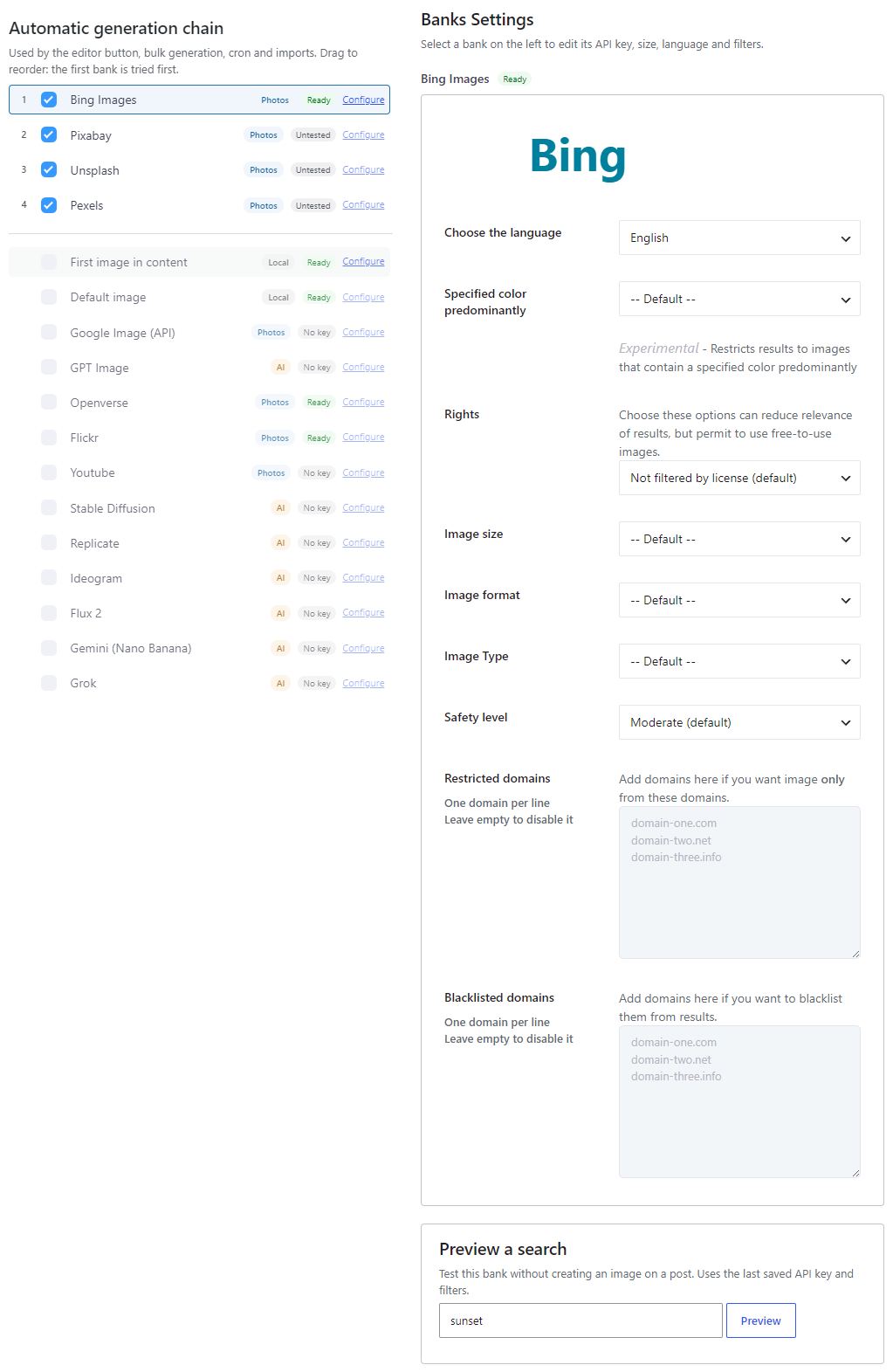This screenshot has height=1372, width=893.
Task: Uncheck the Pexels checkbox
Action: click(49, 205)
